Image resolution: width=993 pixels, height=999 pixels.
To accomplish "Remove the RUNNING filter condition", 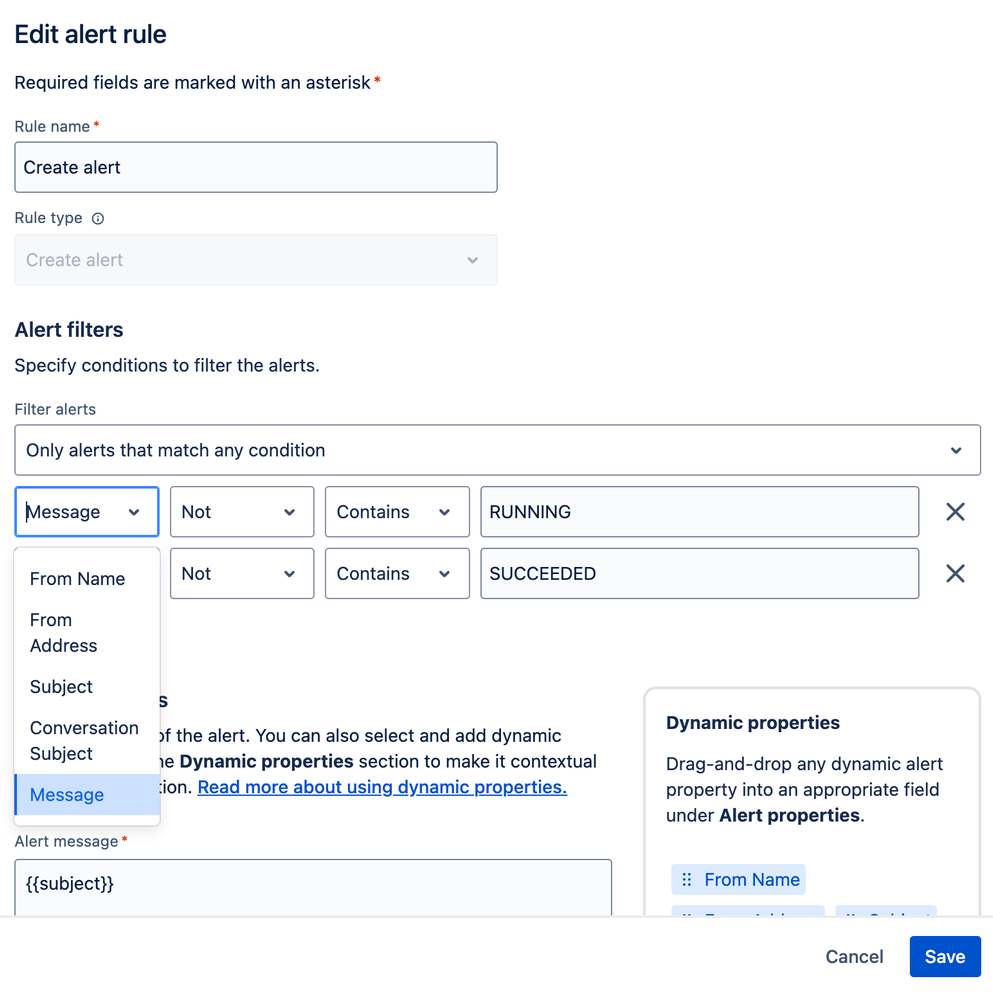I will click(x=955, y=512).
